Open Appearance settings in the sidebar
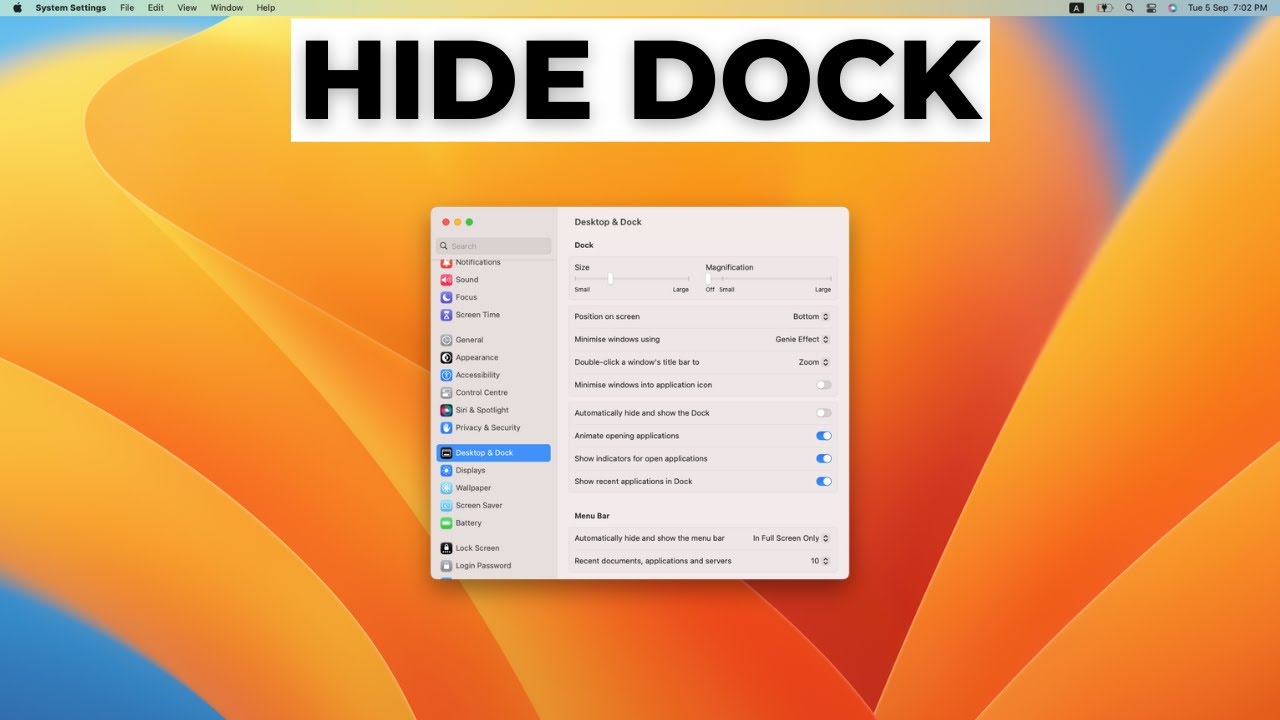Screen dimensions: 1280x720 493,357
